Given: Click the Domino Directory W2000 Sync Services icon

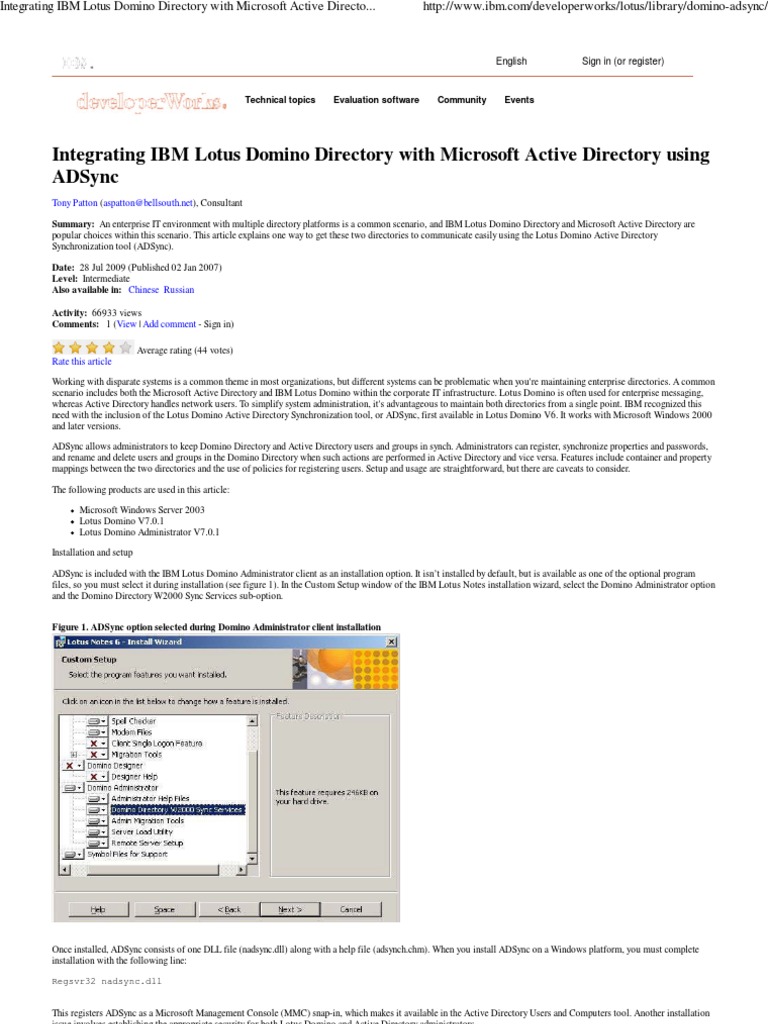Looking at the screenshot, I should [x=97, y=810].
